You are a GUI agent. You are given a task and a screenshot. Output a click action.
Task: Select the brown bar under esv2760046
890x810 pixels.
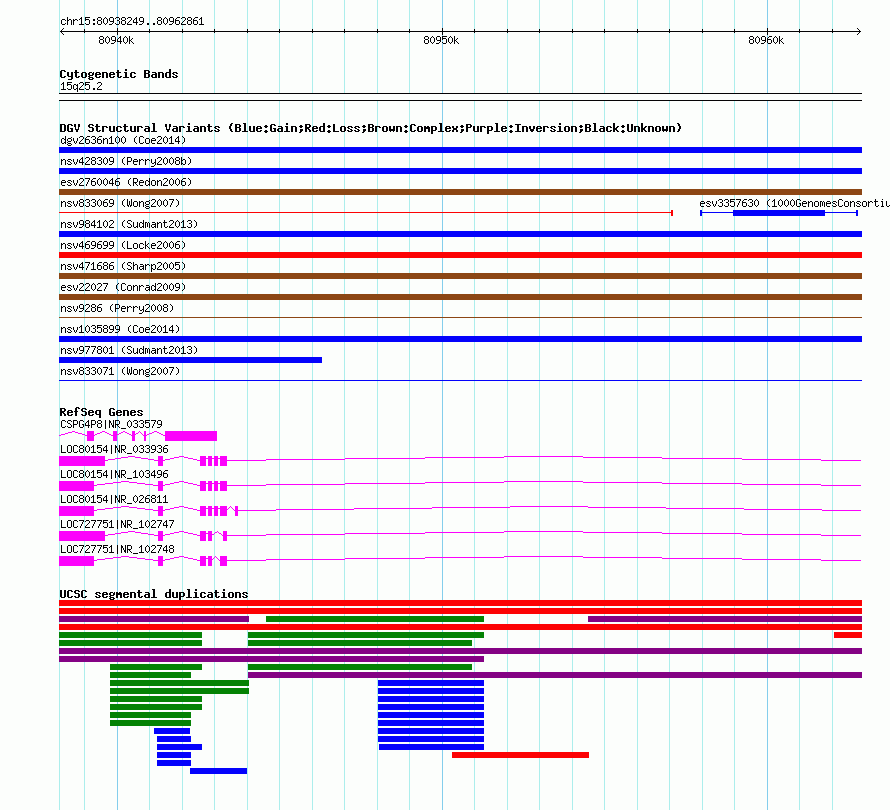click(460, 192)
